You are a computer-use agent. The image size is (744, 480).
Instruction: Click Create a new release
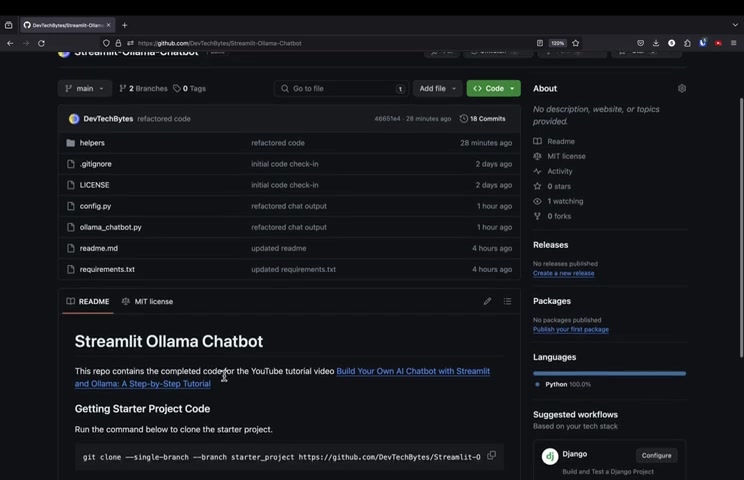click(563, 273)
